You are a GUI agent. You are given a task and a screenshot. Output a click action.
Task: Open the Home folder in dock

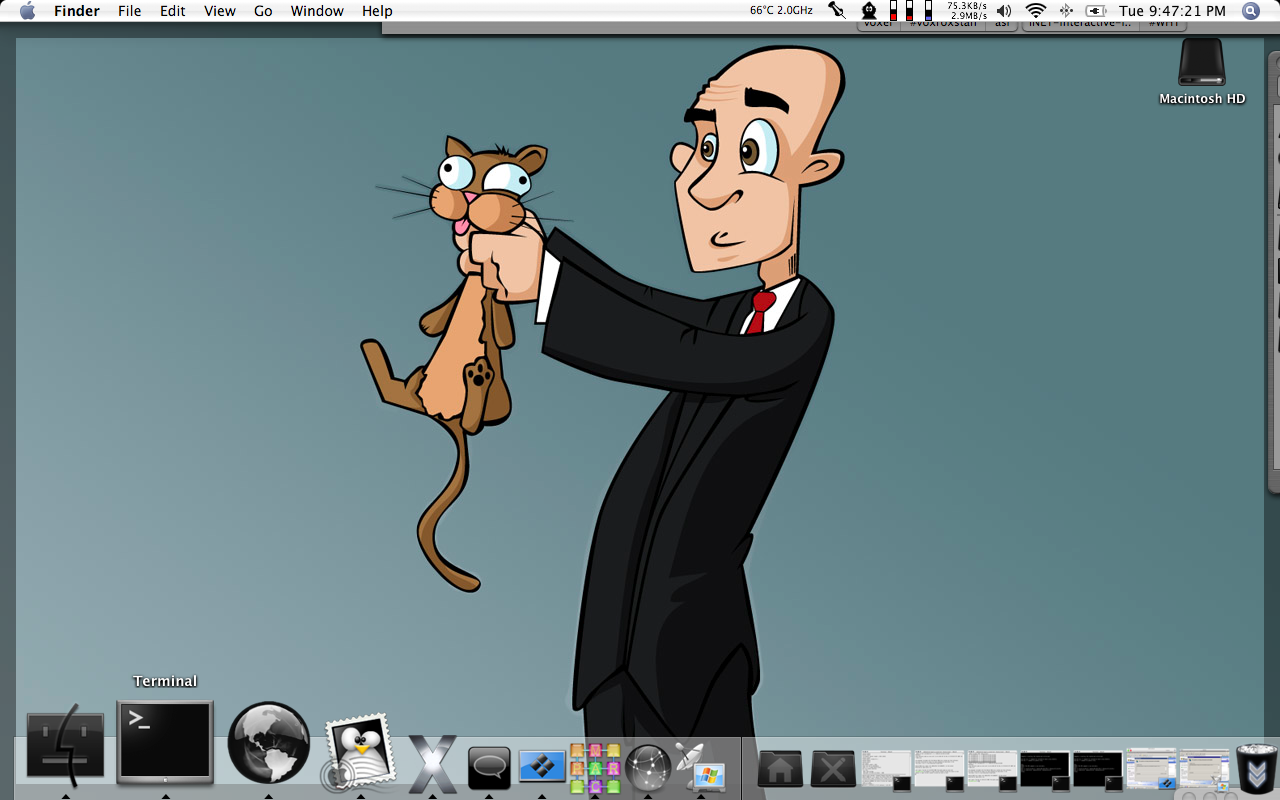[x=780, y=768]
